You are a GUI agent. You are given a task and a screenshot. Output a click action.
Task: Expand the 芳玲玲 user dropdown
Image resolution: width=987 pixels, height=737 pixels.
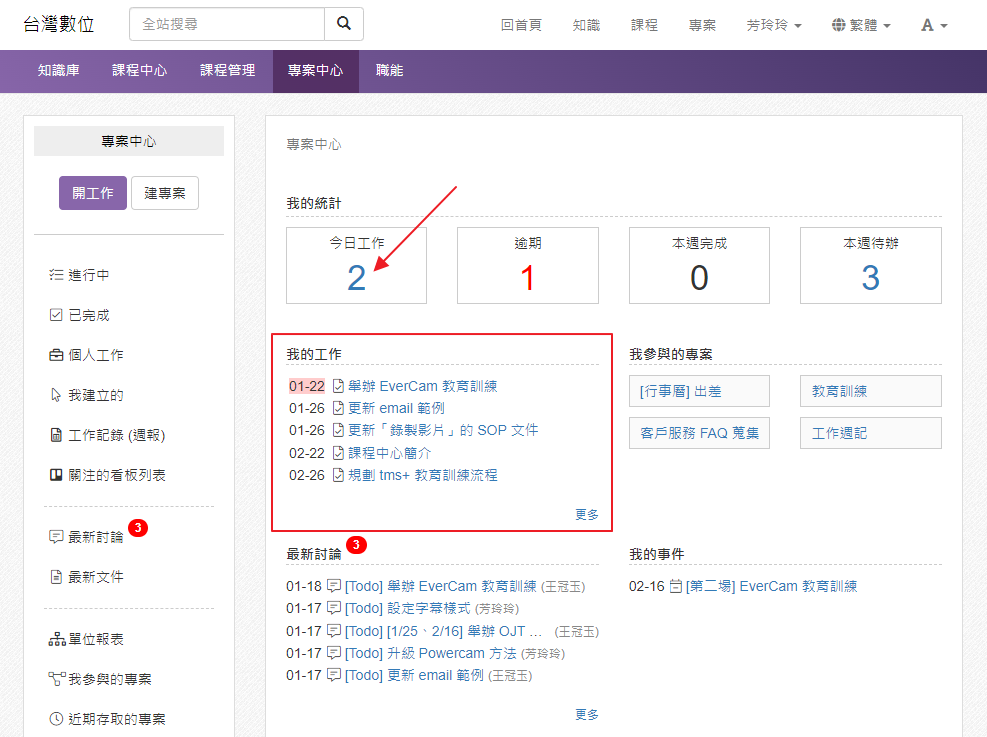773,25
